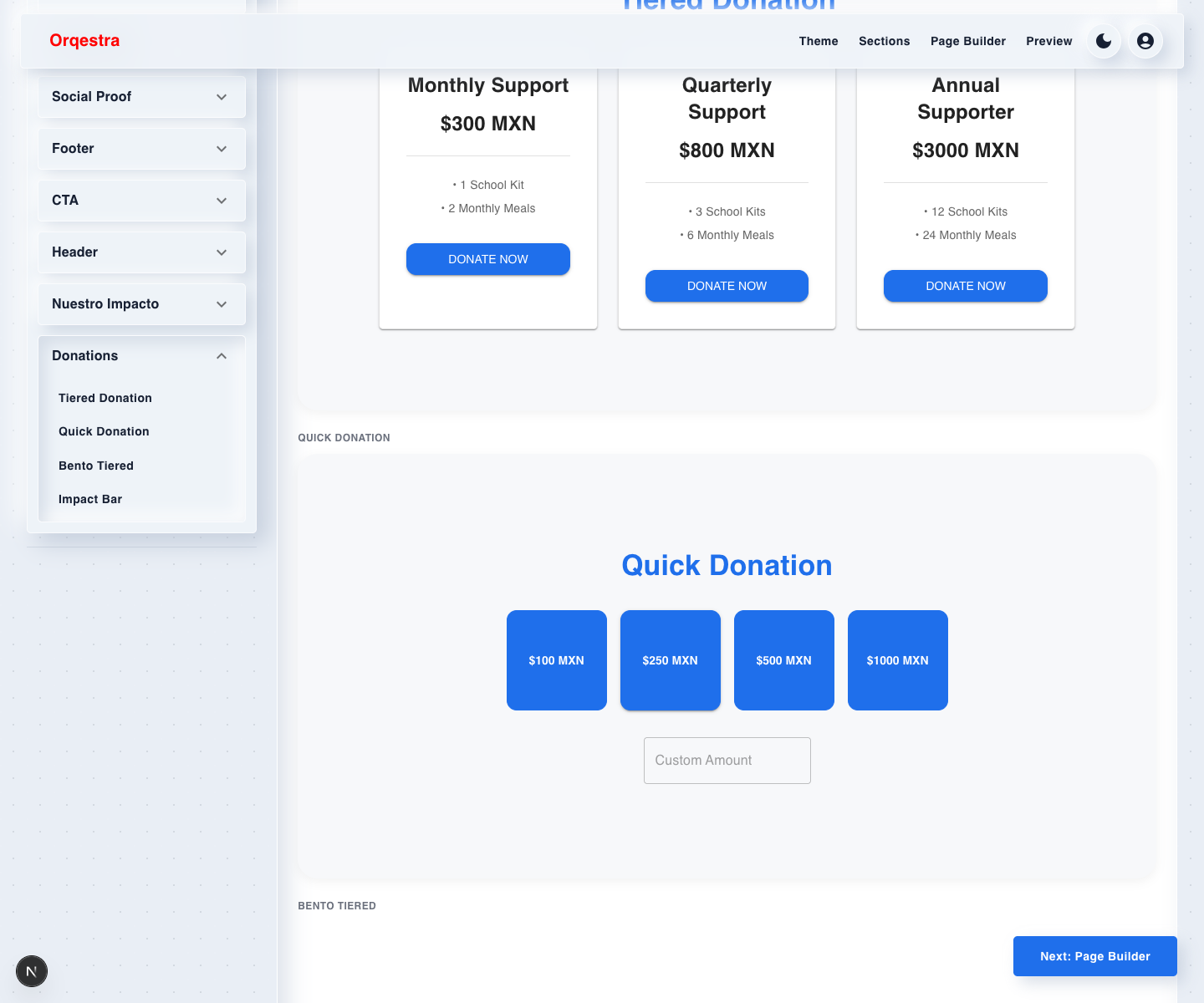
Task: Collapse the Donations section chevron
Action: point(222,356)
